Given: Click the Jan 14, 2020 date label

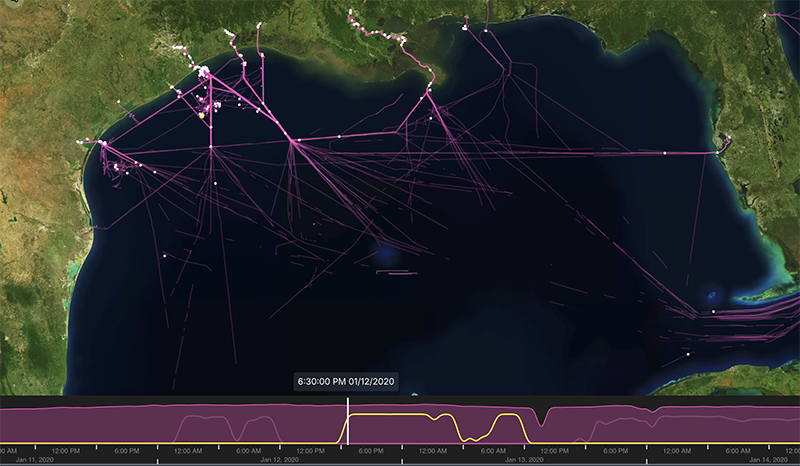Looking at the screenshot, I should click(x=768, y=460).
